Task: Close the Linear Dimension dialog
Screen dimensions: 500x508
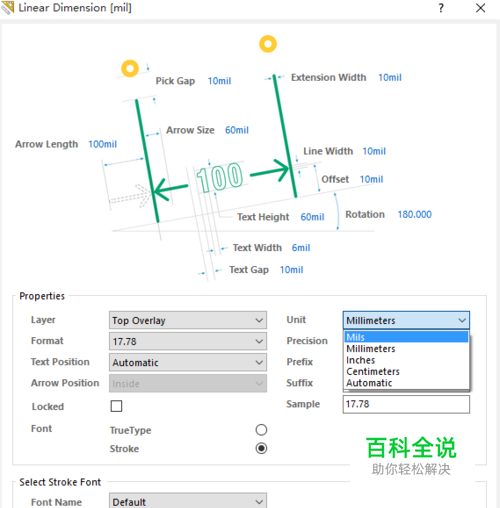Action: (480, 8)
